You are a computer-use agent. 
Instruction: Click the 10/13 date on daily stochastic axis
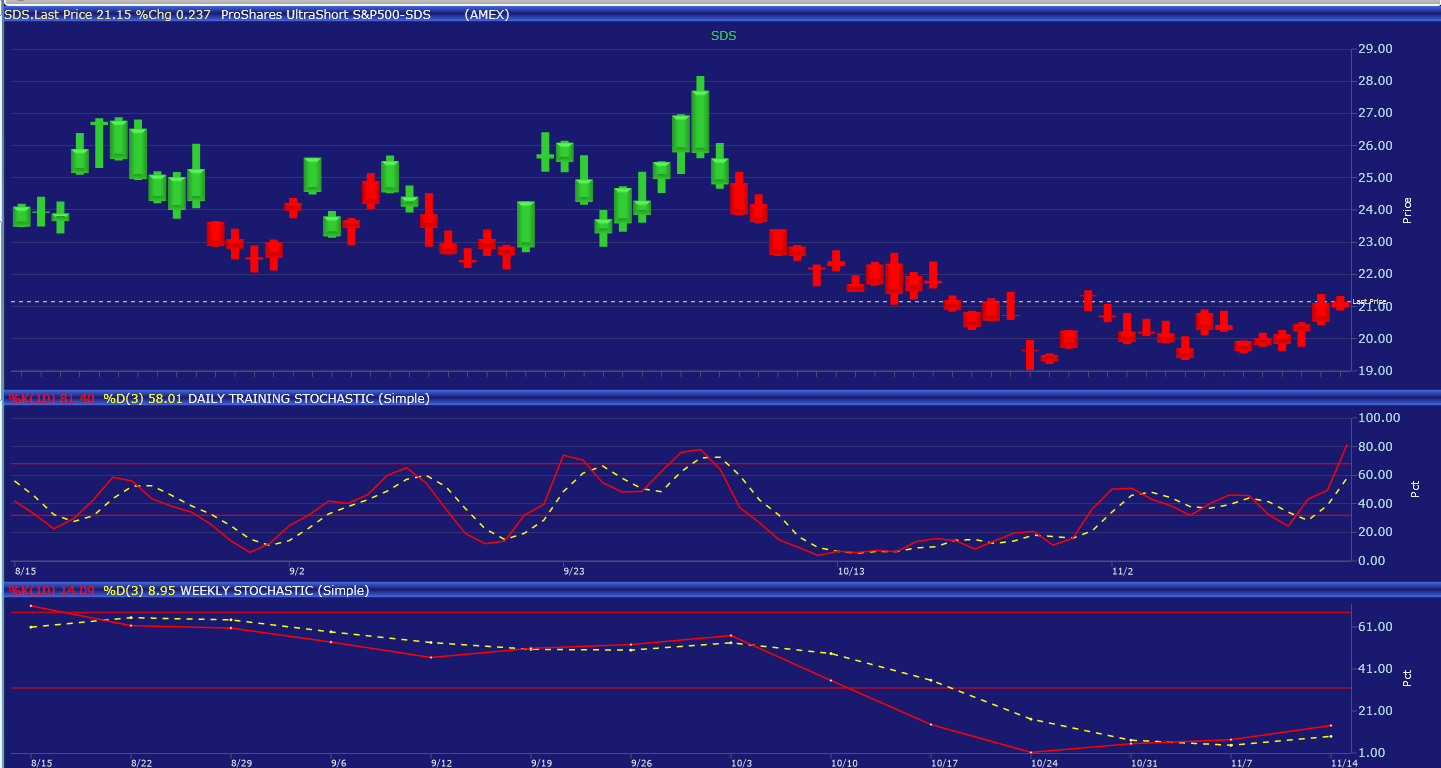click(x=851, y=572)
